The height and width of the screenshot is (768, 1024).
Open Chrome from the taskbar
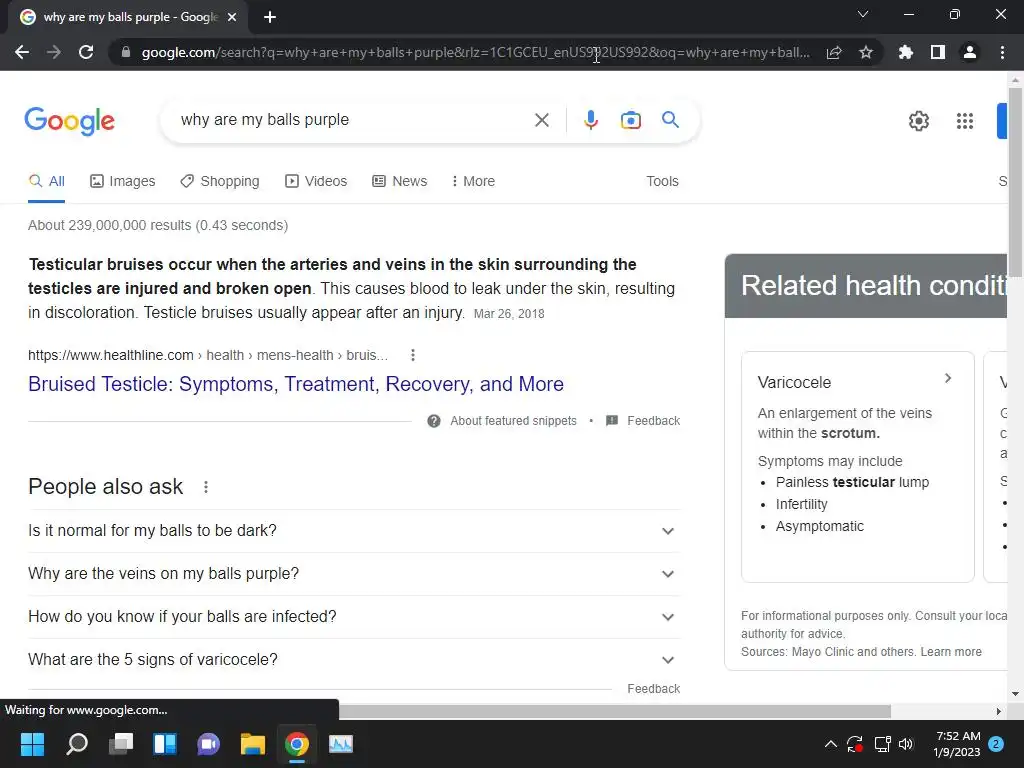(x=296, y=744)
